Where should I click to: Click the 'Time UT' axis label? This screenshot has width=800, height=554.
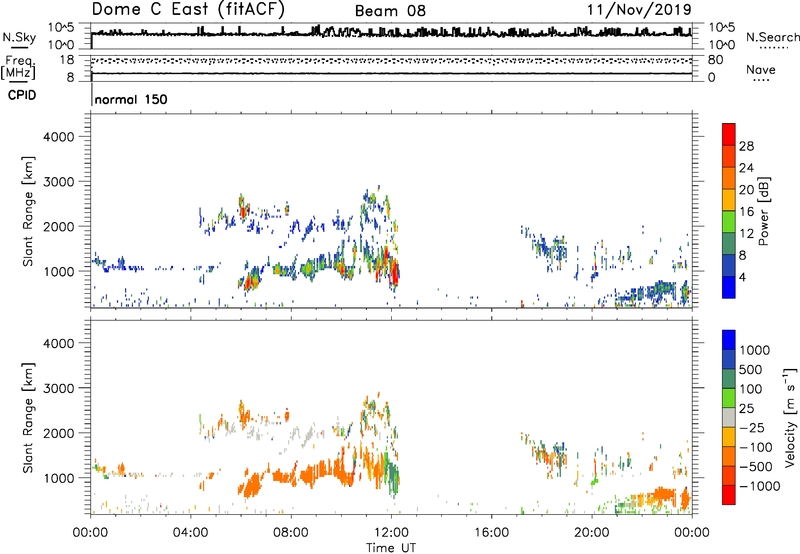pos(391,548)
